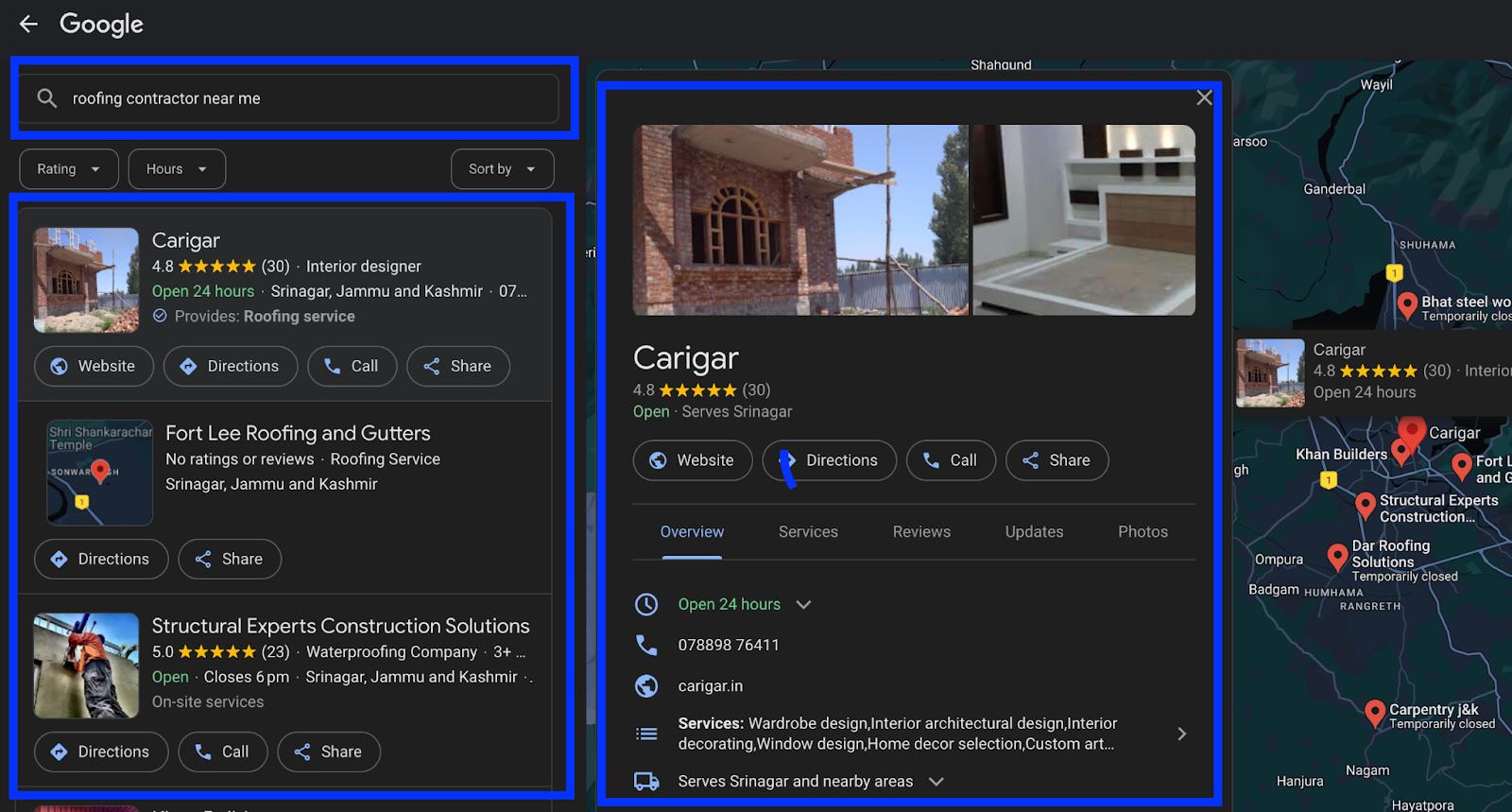Switch to the Services tab
Viewport: 1512px width, 812px height.
(x=808, y=532)
